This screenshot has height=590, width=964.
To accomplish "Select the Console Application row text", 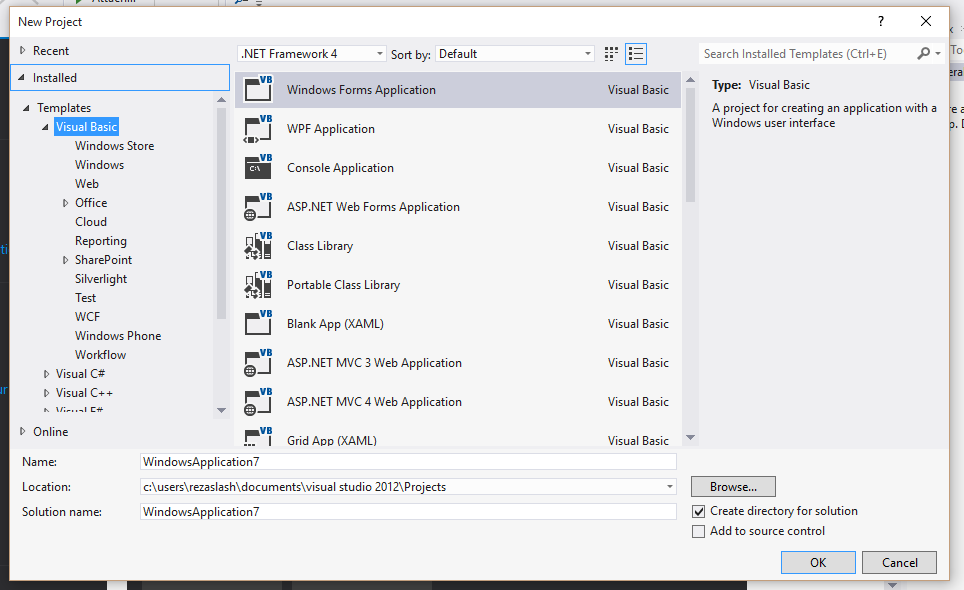I will click(x=340, y=168).
